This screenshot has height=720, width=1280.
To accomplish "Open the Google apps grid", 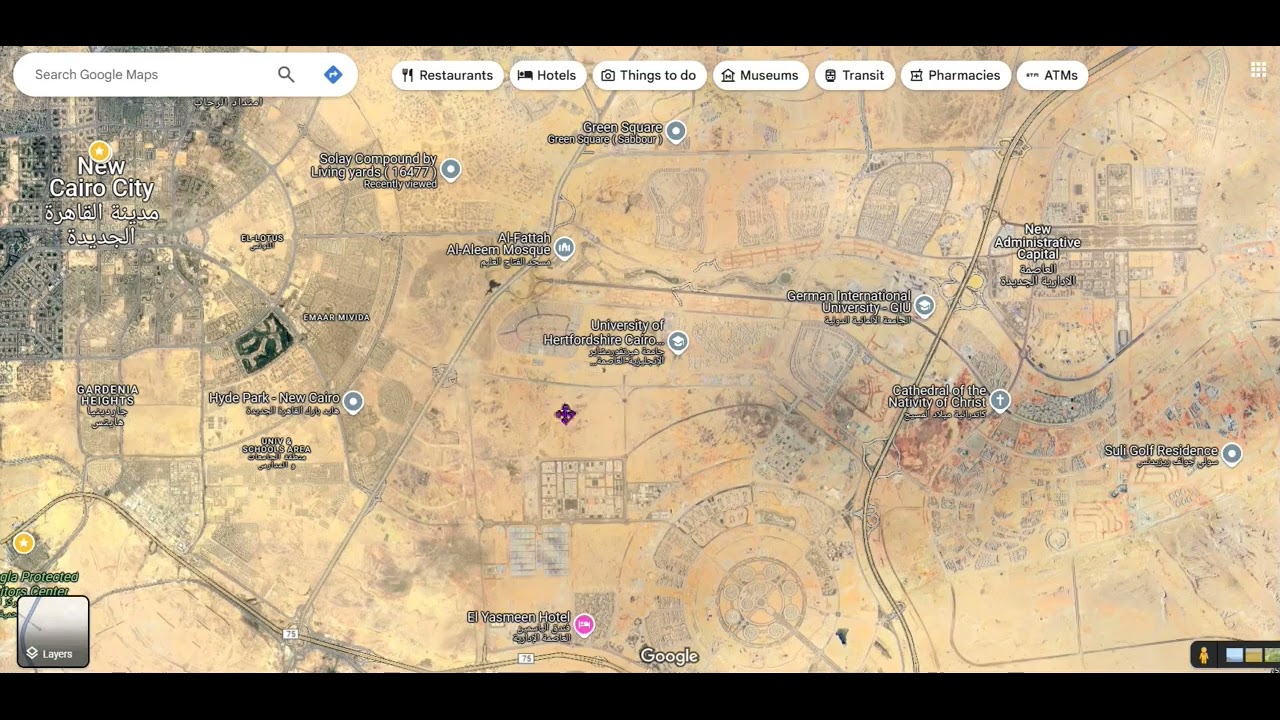I will pos(1258,69).
